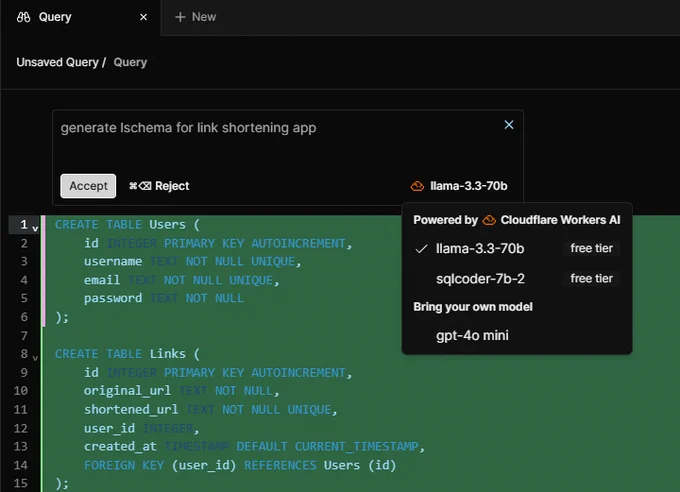Dismiss the AI prompt with X icon
The width and height of the screenshot is (680, 492).
tap(509, 125)
